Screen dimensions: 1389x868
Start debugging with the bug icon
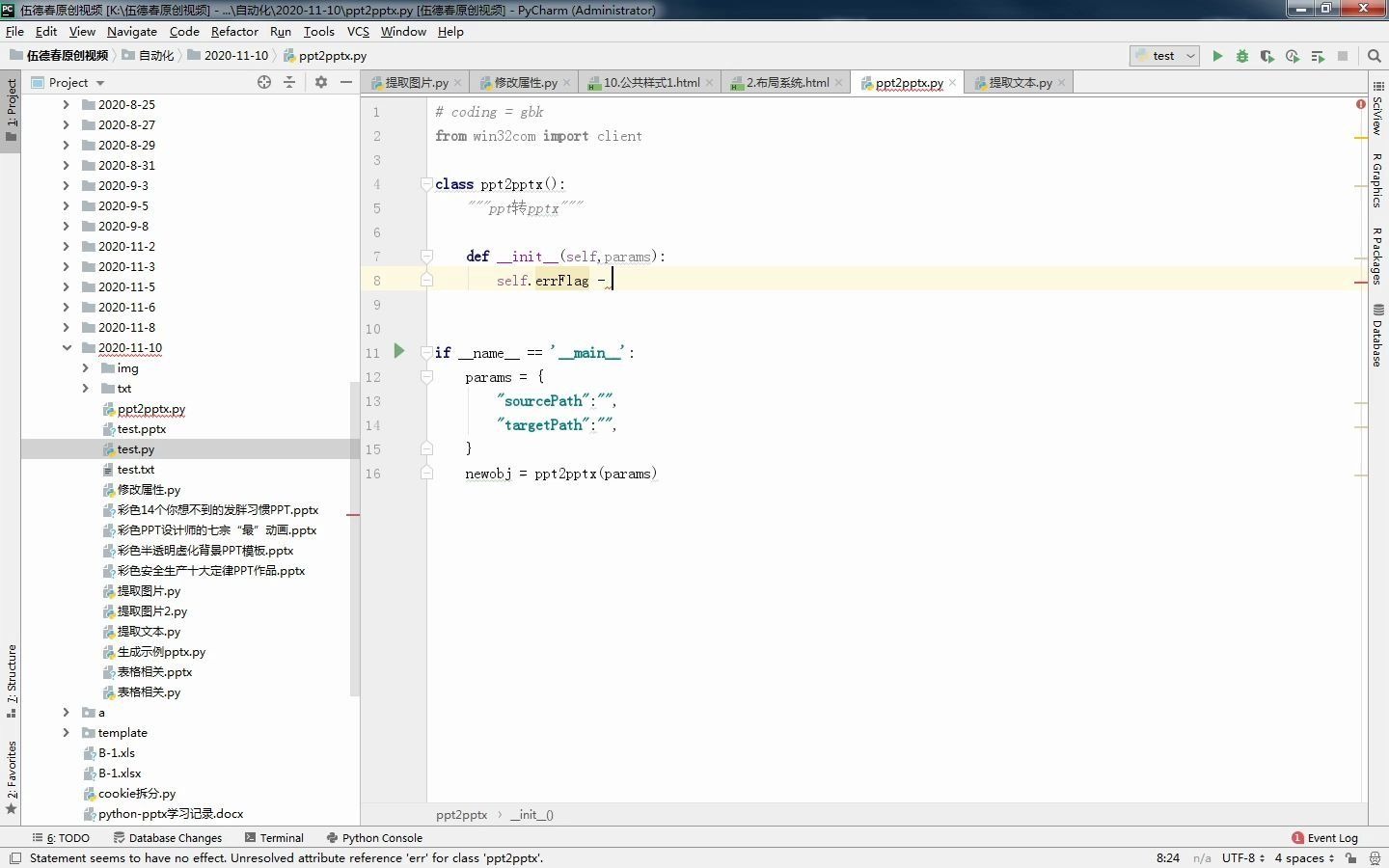1242,56
